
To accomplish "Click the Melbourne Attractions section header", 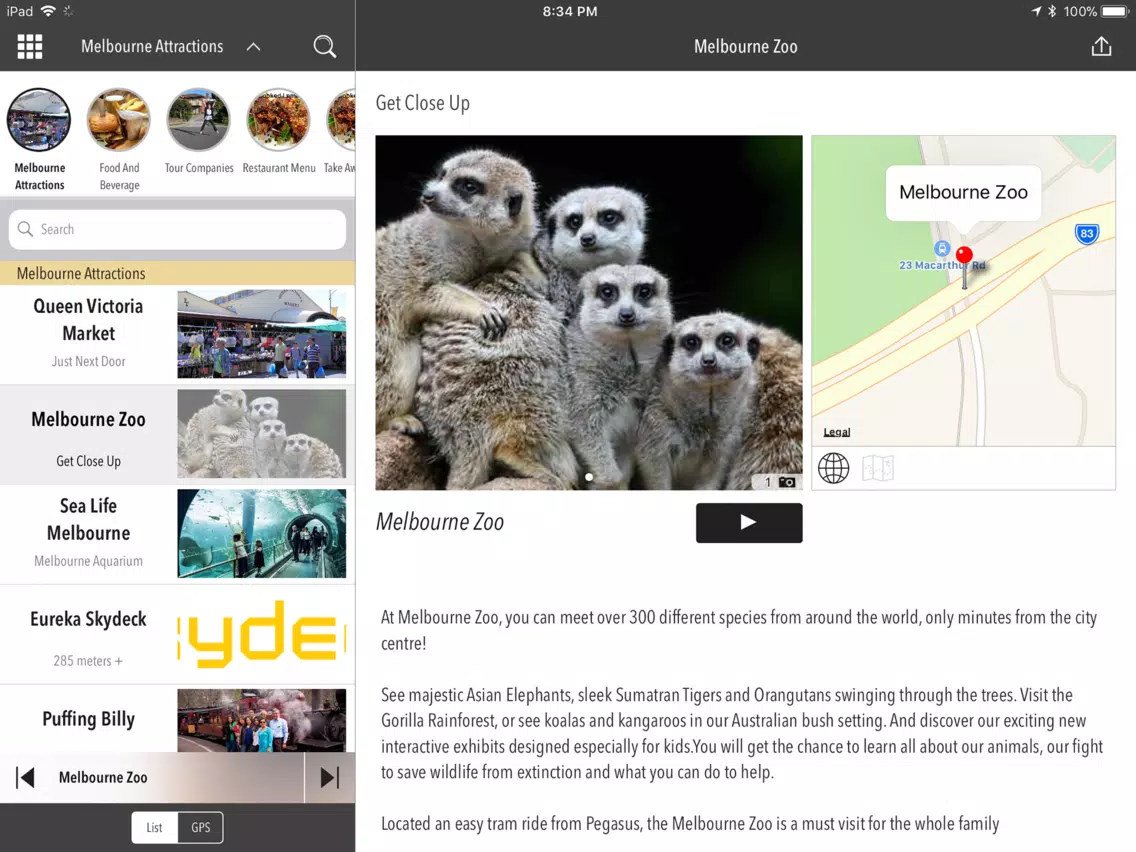I will [x=178, y=273].
